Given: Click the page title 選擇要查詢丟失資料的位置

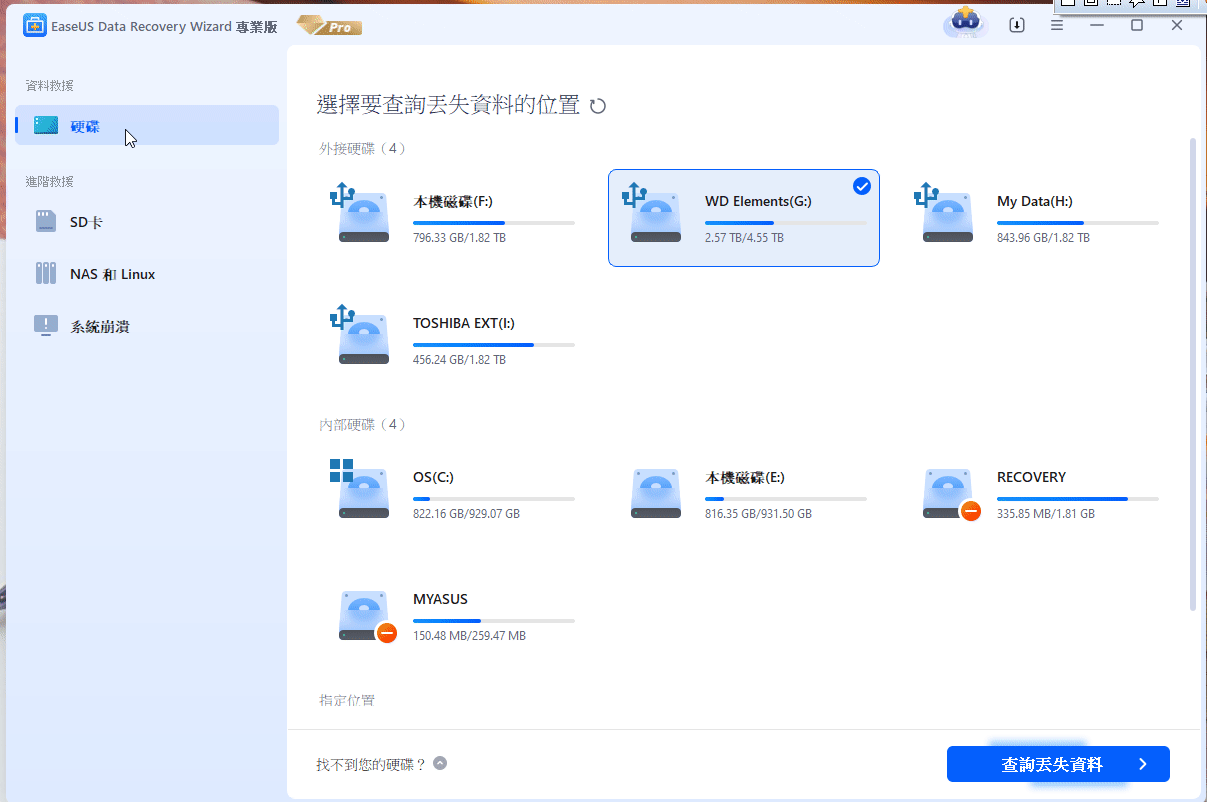Looking at the screenshot, I should coord(448,105).
